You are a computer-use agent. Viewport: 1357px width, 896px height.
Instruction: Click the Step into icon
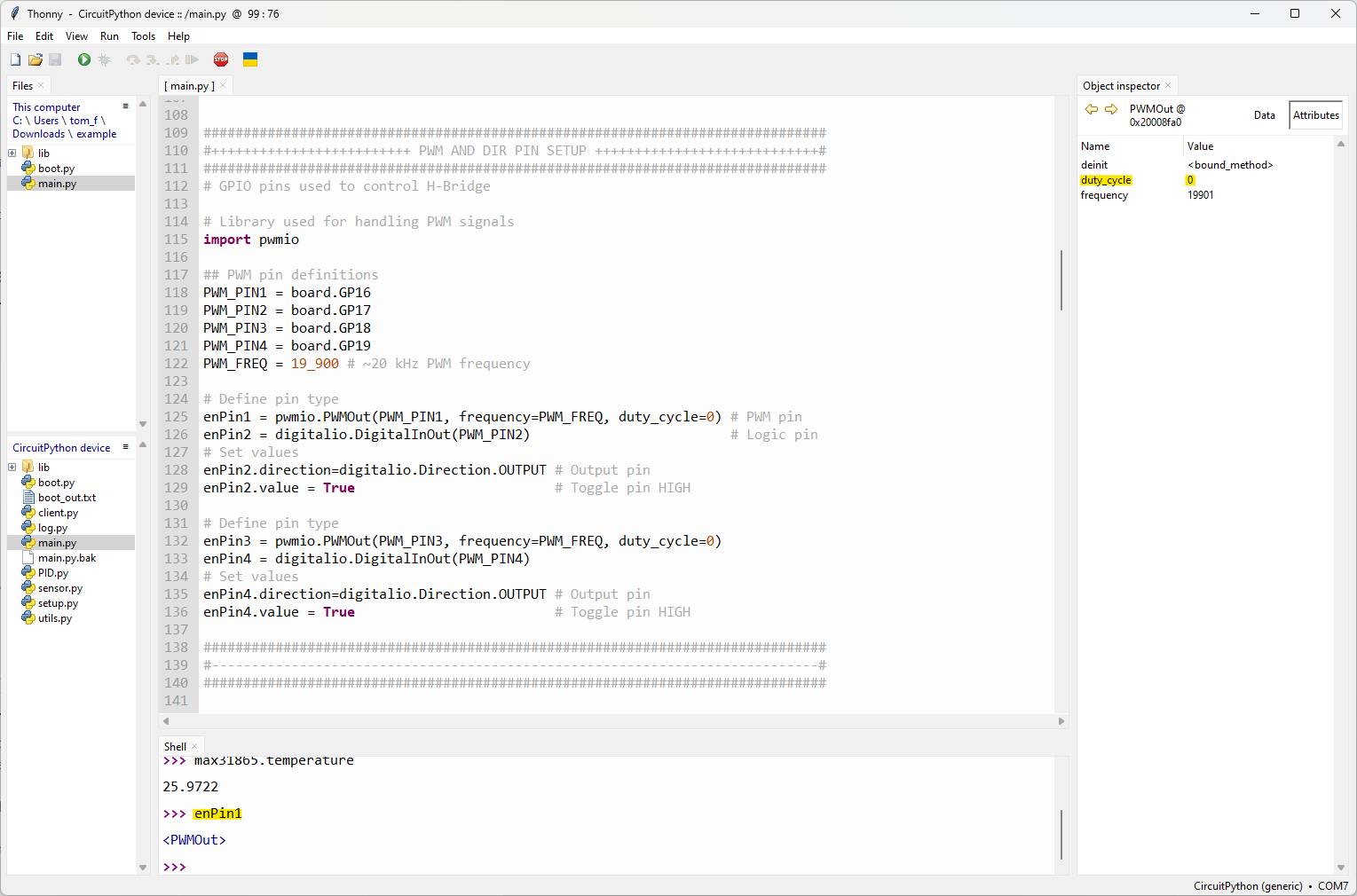[153, 59]
